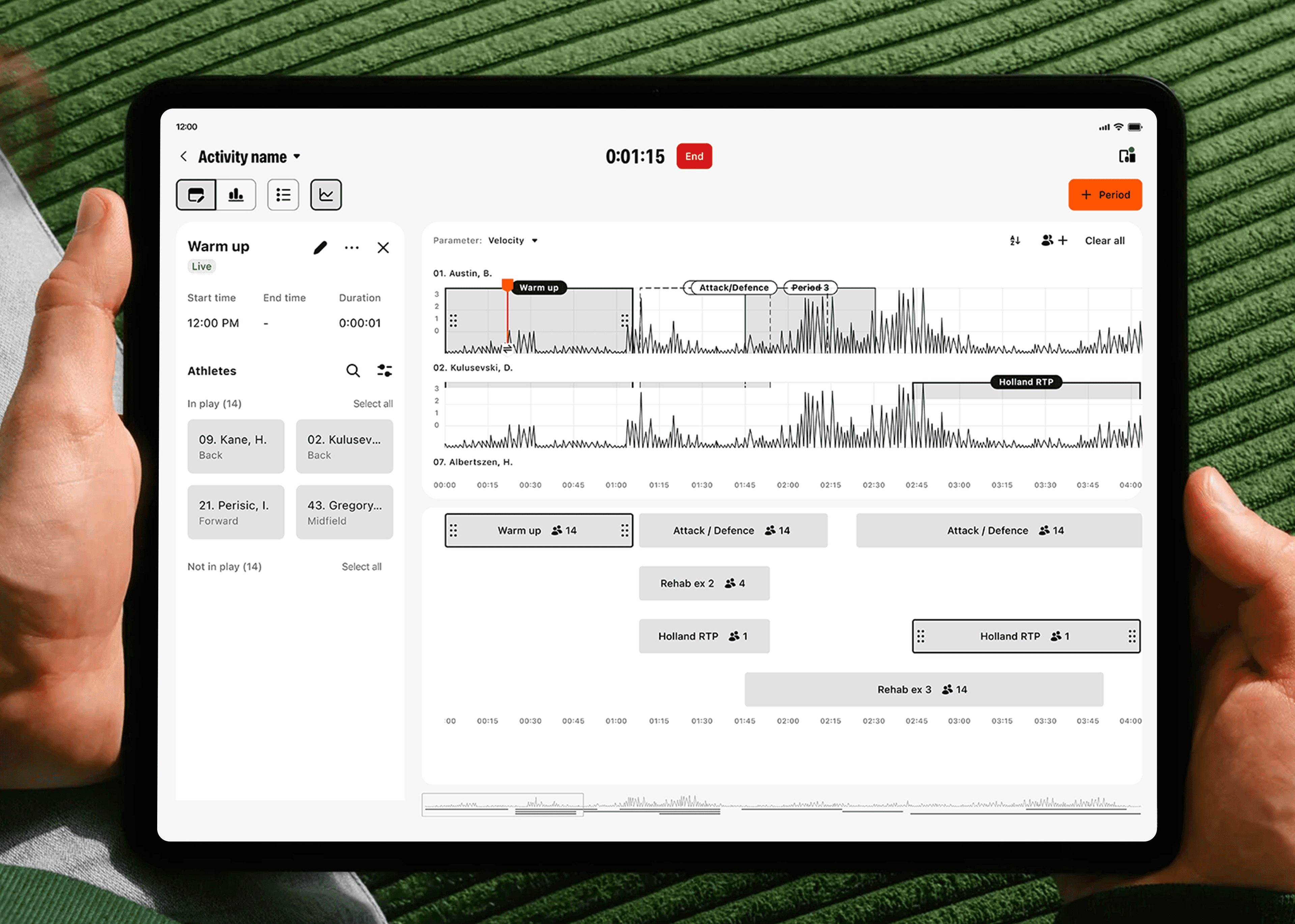Click the overview minimap viewport window
This screenshot has height=924, width=1295.
click(502, 805)
